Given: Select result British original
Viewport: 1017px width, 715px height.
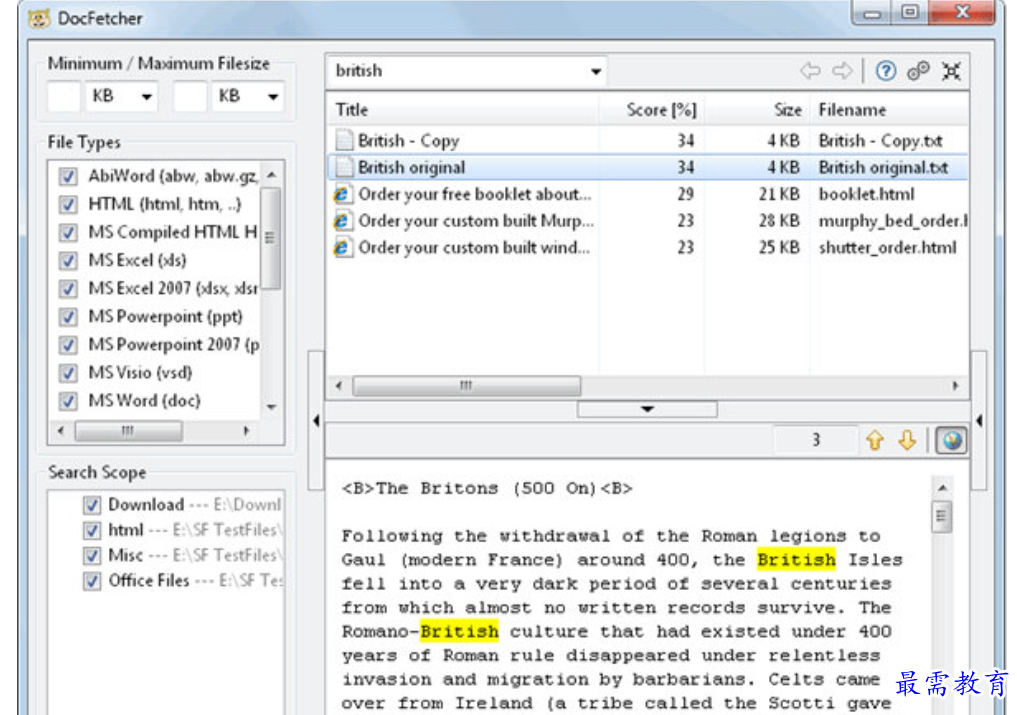Looking at the screenshot, I should pyautogui.click(x=647, y=167).
